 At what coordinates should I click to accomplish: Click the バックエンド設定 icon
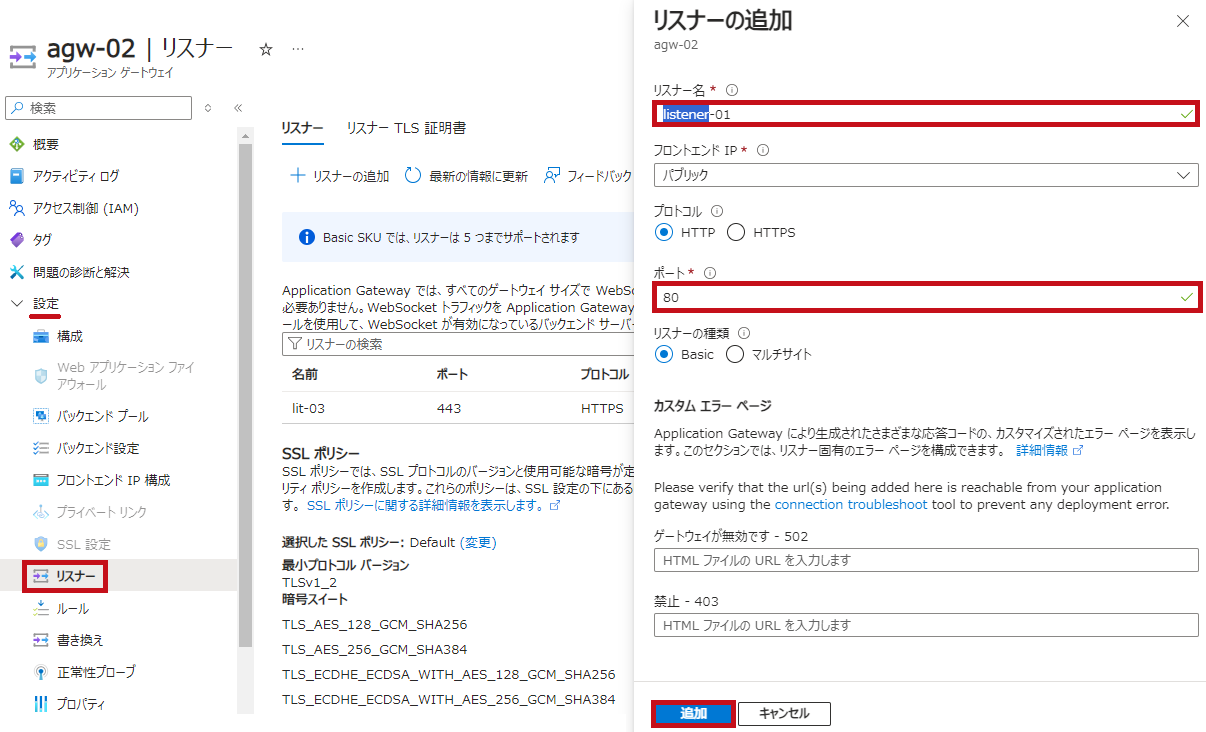[41, 448]
